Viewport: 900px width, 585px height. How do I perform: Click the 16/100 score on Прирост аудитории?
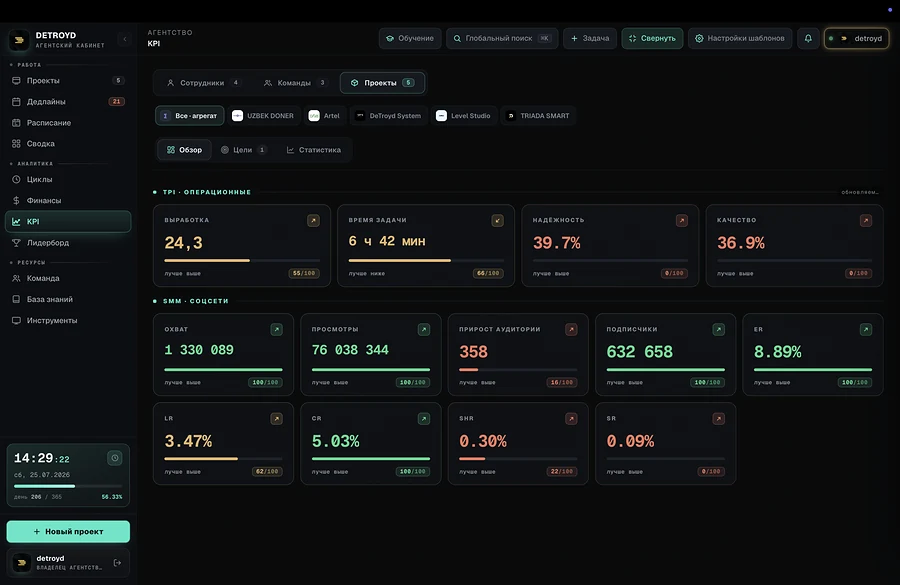(562, 382)
